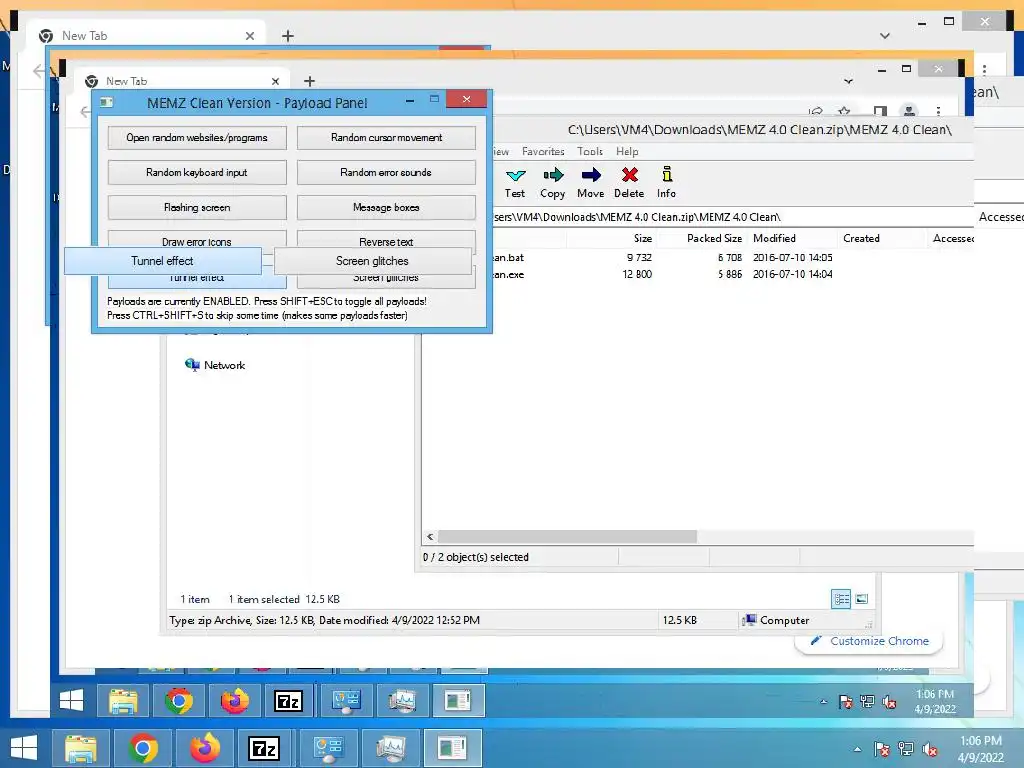The width and height of the screenshot is (1024, 768).
Task: Close the inner Chrome window's New Tab tab
Action: pos(276,82)
